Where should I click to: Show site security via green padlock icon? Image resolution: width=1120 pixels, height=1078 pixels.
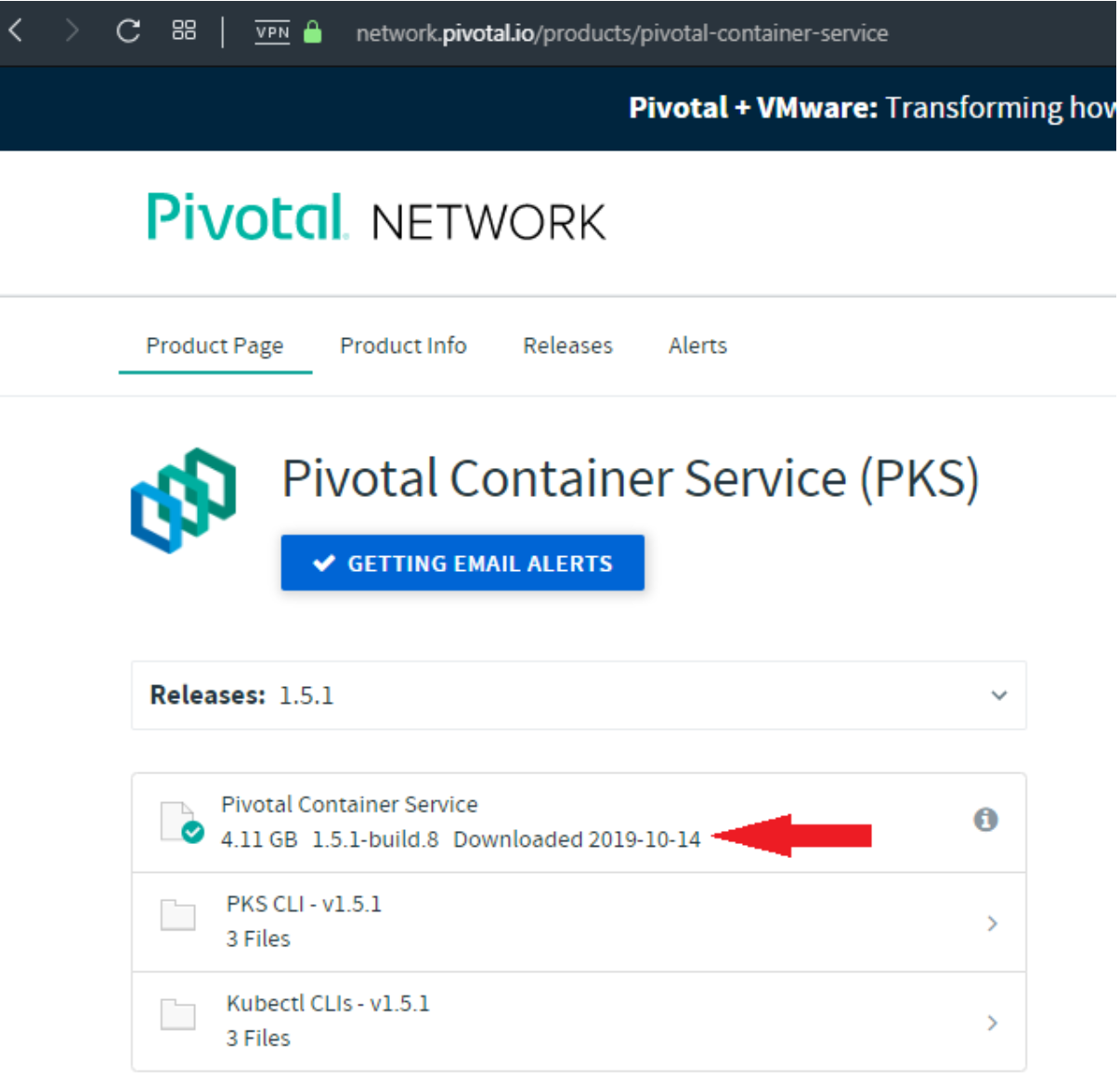(x=313, y=32)
